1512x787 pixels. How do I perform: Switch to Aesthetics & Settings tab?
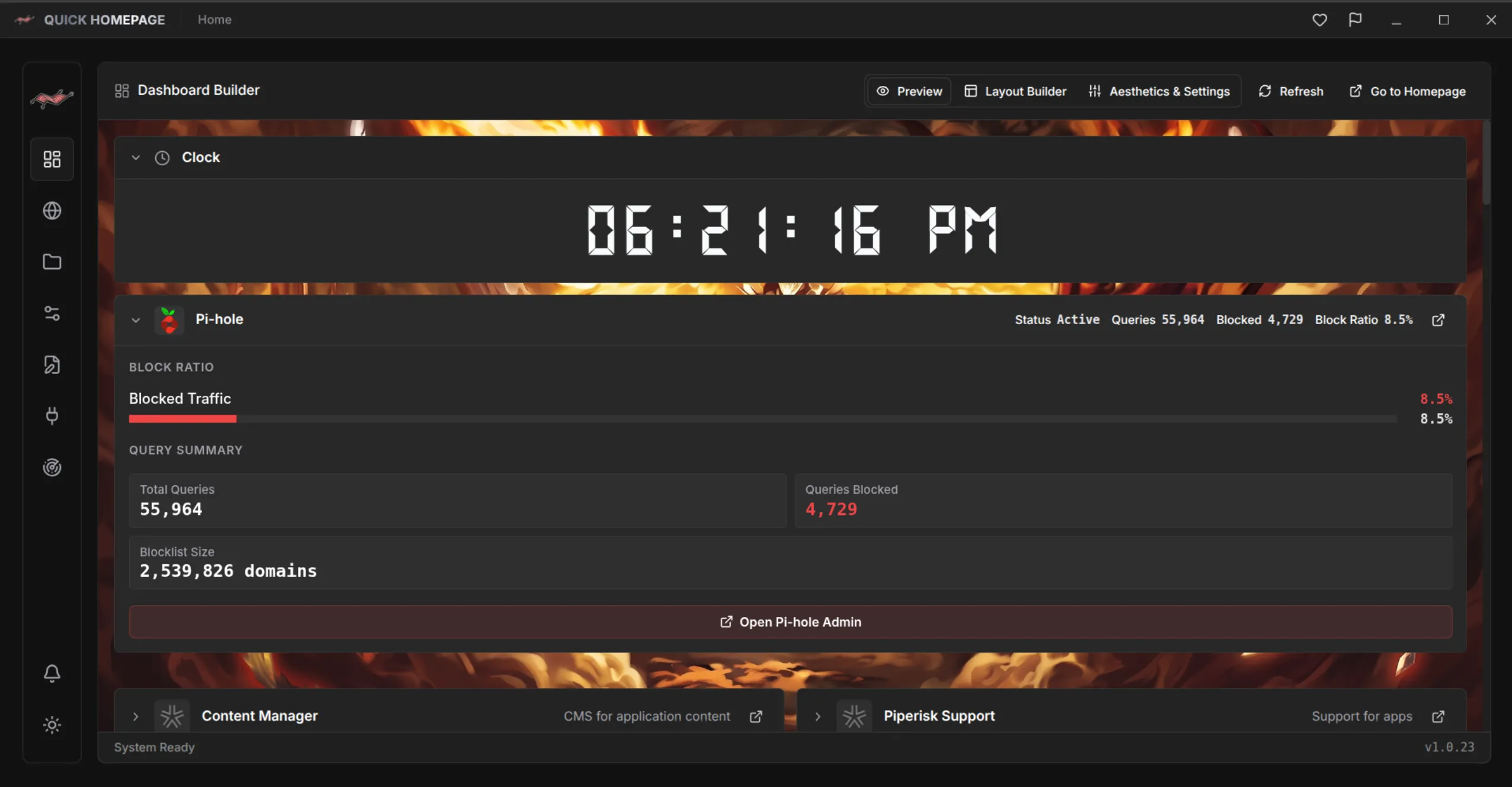(1159, 91)
